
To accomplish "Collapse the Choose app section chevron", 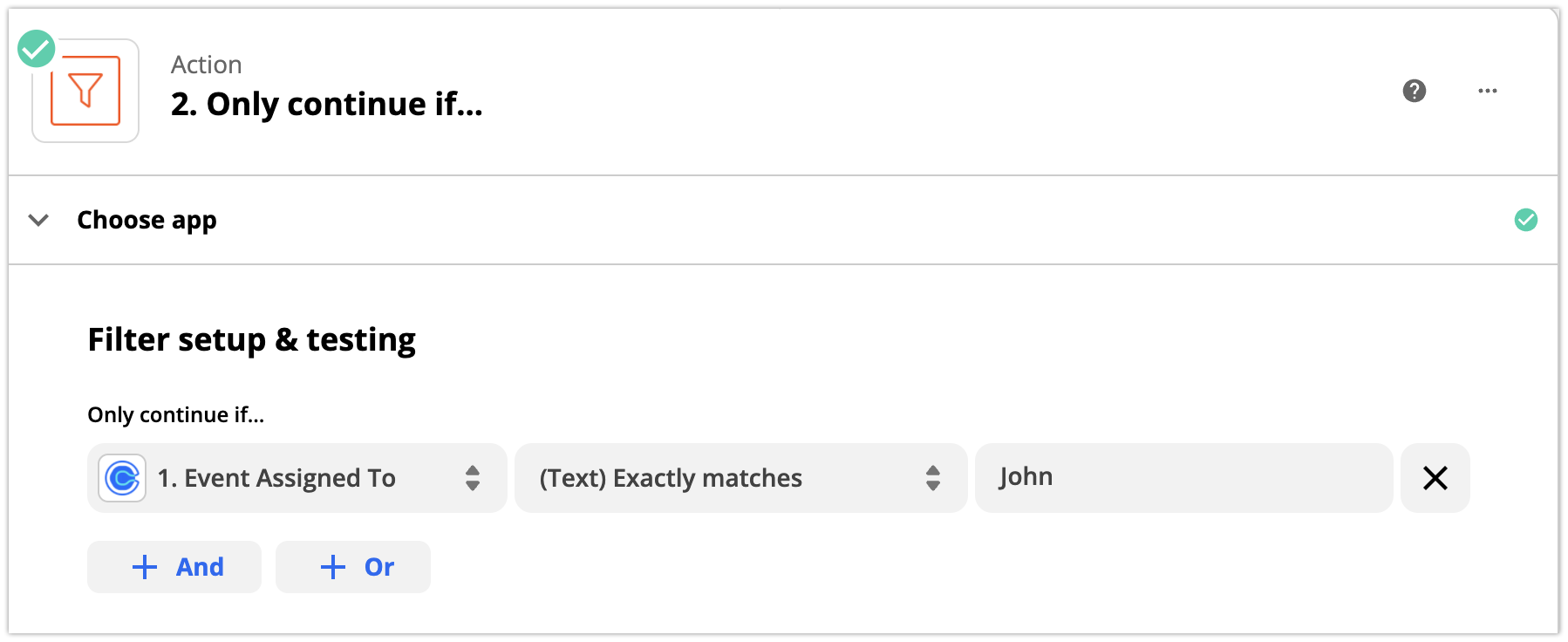I will (x=38, y=220).
